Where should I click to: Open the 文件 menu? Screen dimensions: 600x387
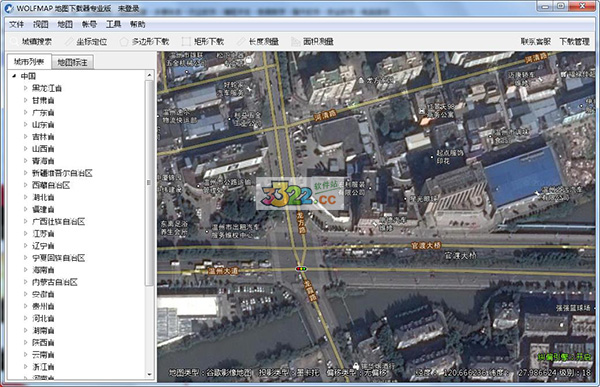click(16, 24)
